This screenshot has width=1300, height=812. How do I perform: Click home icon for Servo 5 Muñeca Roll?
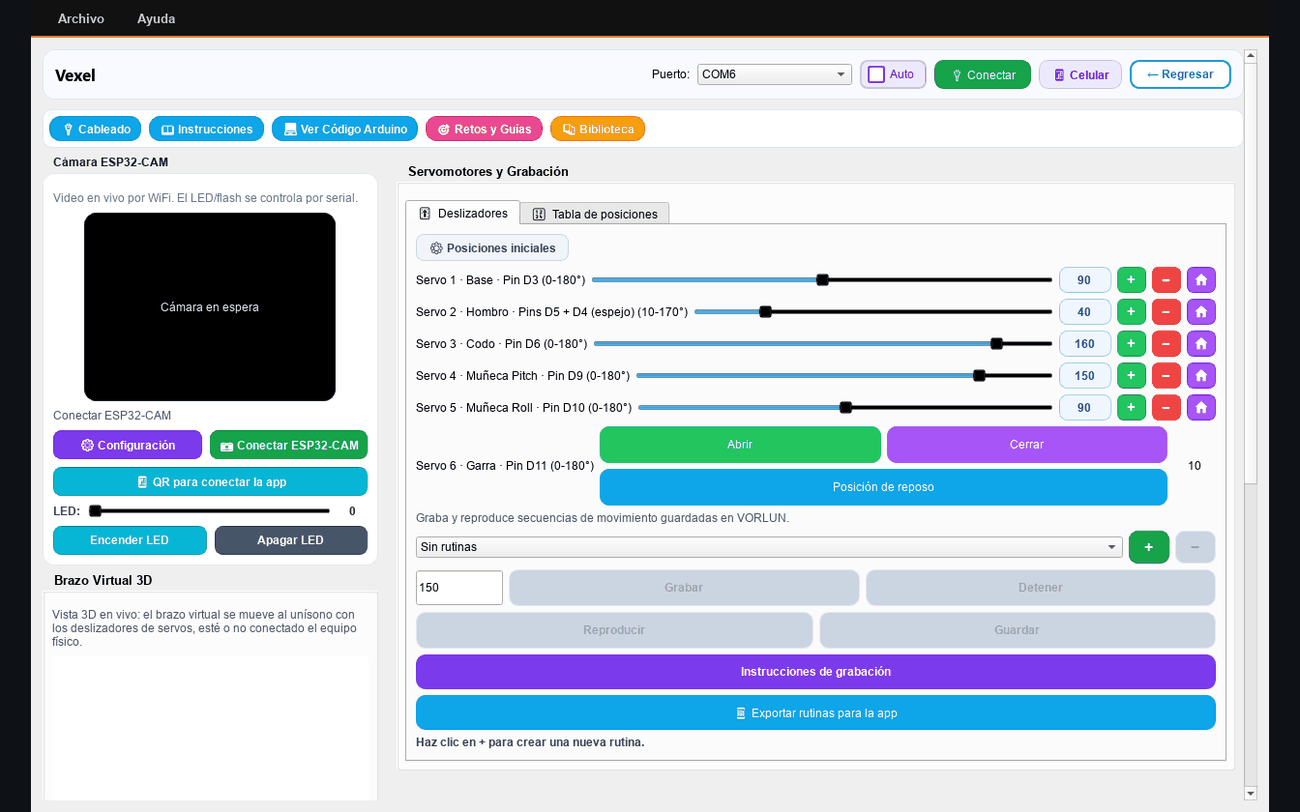pos(1201,408)
